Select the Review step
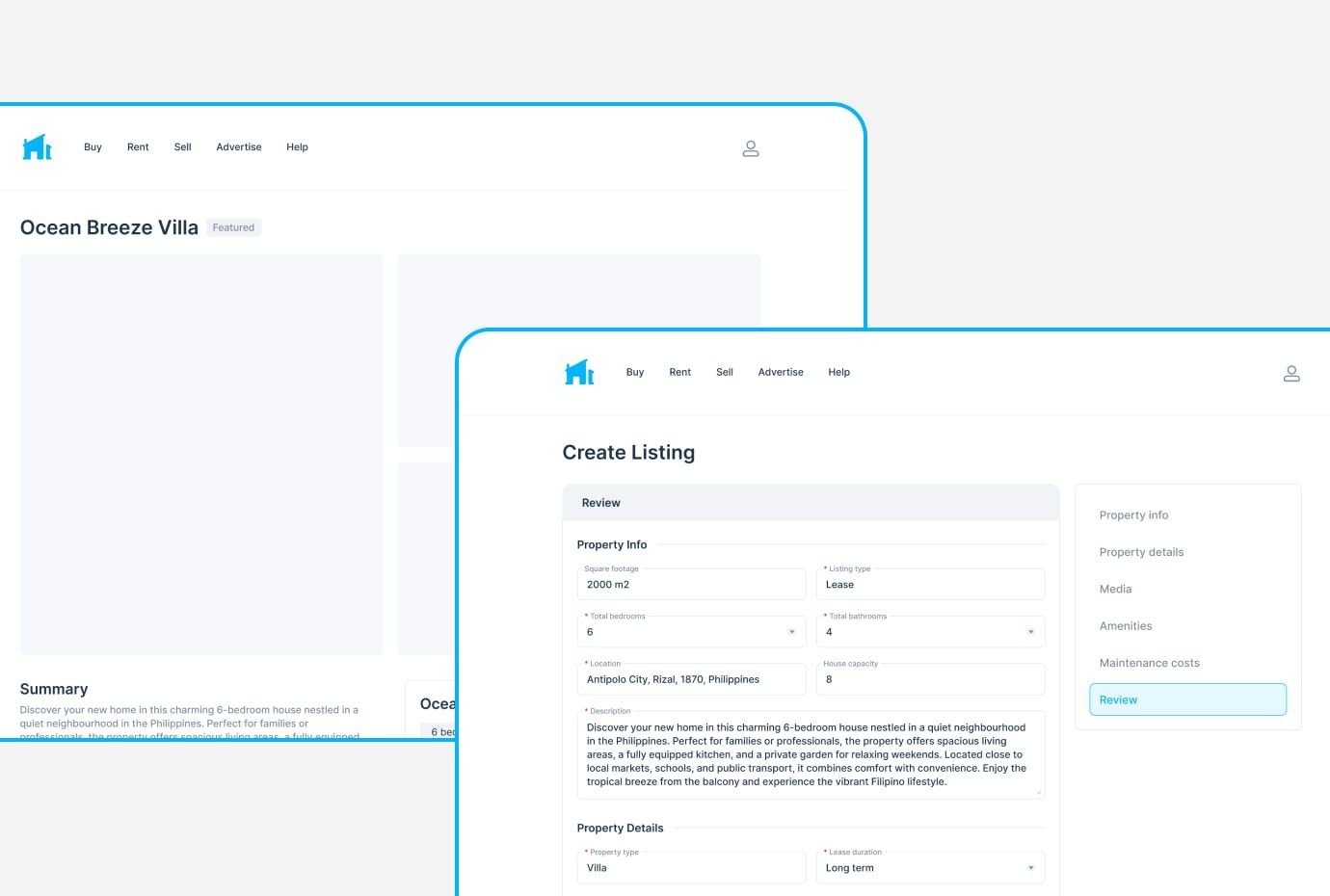The image size is (1330, 896). (x=1187, y=699)
